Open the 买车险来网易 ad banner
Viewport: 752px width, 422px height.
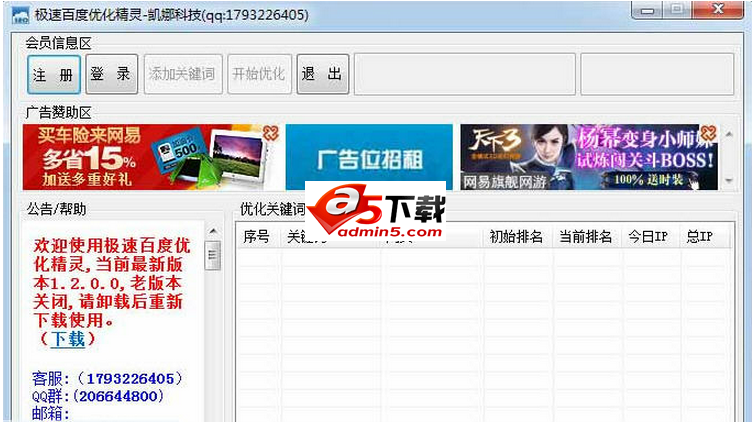(x=151, y=157)
